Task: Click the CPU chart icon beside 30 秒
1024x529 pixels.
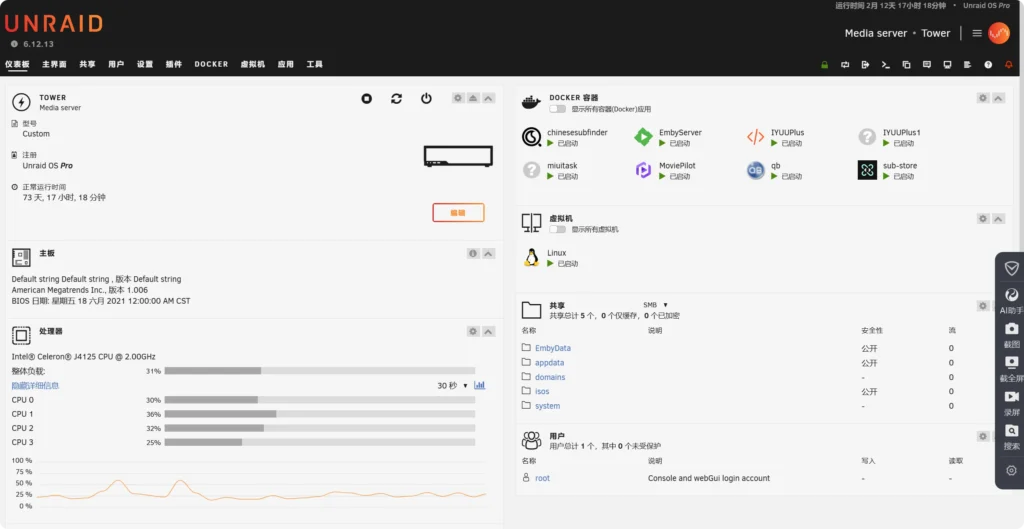Action: pyautogui.click(x=480, y=385)
